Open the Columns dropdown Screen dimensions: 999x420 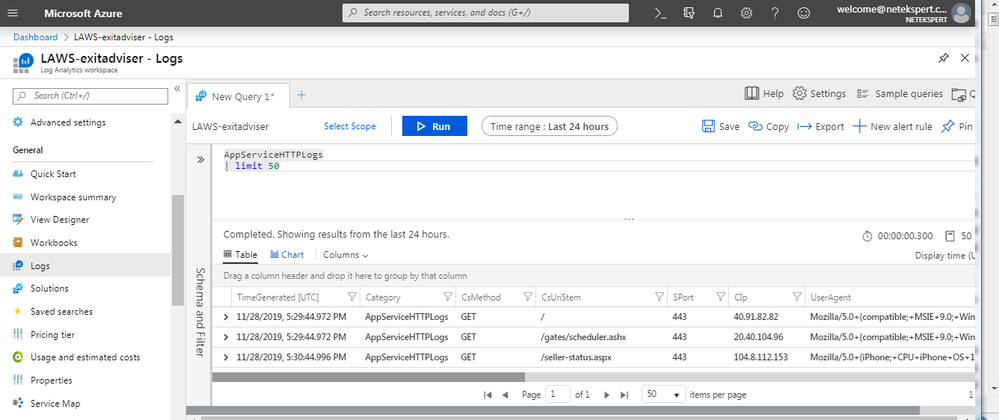(x=346, y=254)
